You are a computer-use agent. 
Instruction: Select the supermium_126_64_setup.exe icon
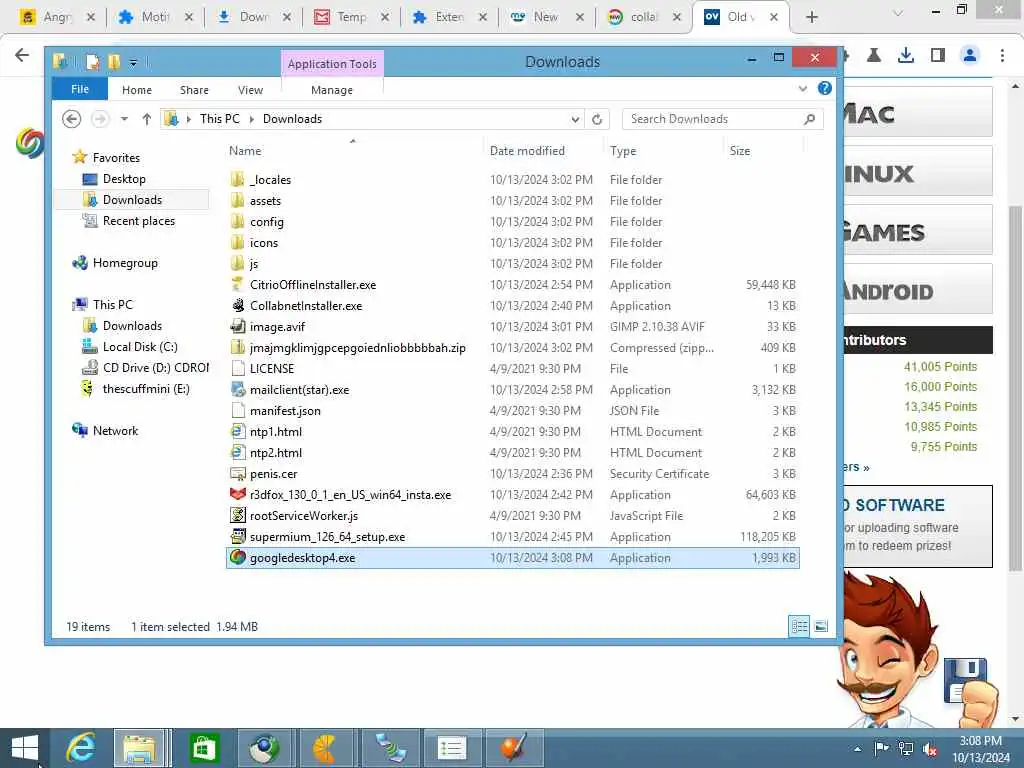coord(238,537)
